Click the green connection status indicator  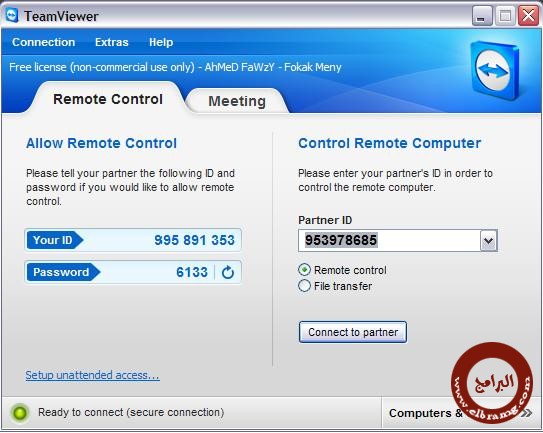pyautogui.click(x=19, y=413)
